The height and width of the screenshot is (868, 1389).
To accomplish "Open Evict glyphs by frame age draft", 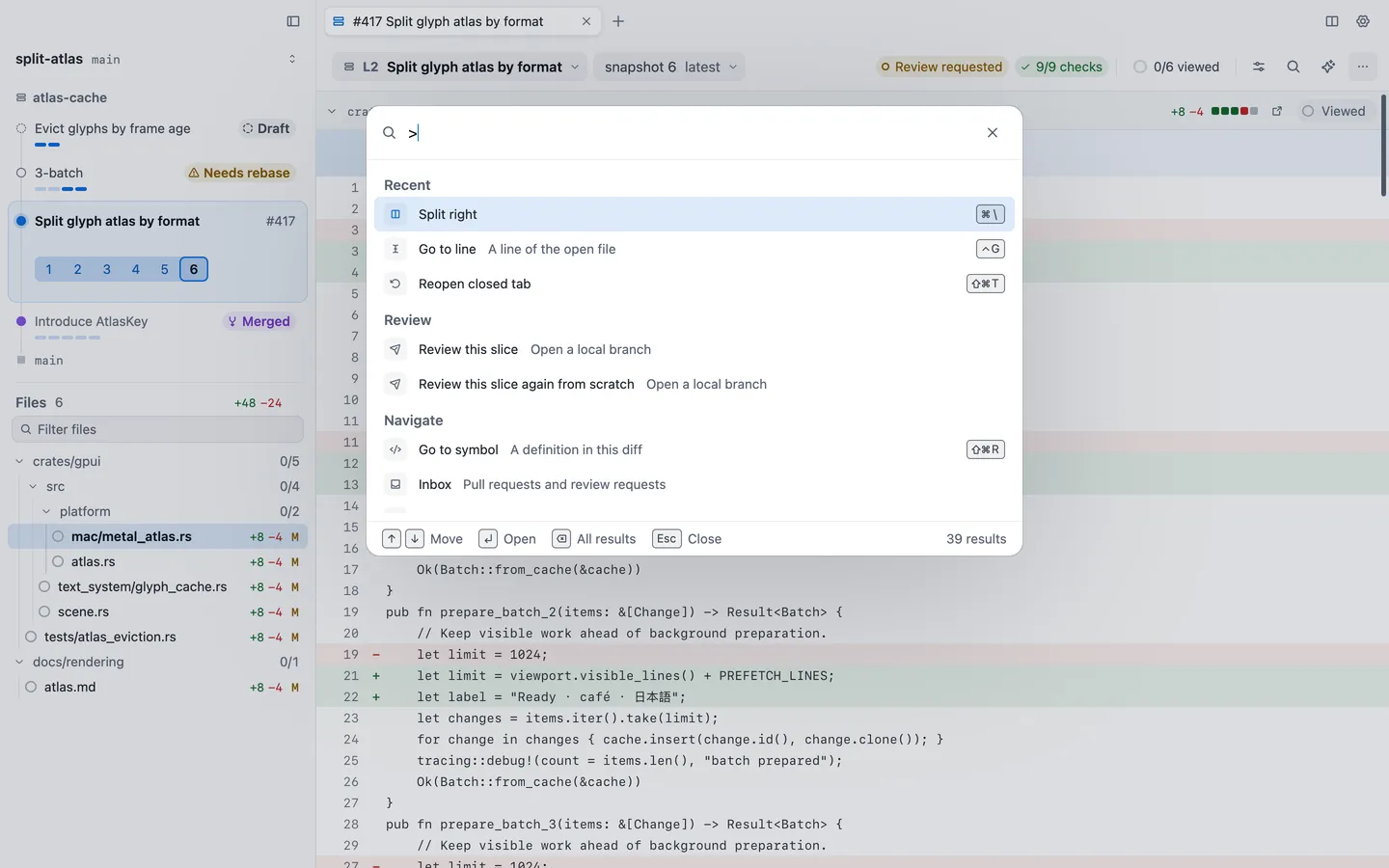I will tap(157, 136).
